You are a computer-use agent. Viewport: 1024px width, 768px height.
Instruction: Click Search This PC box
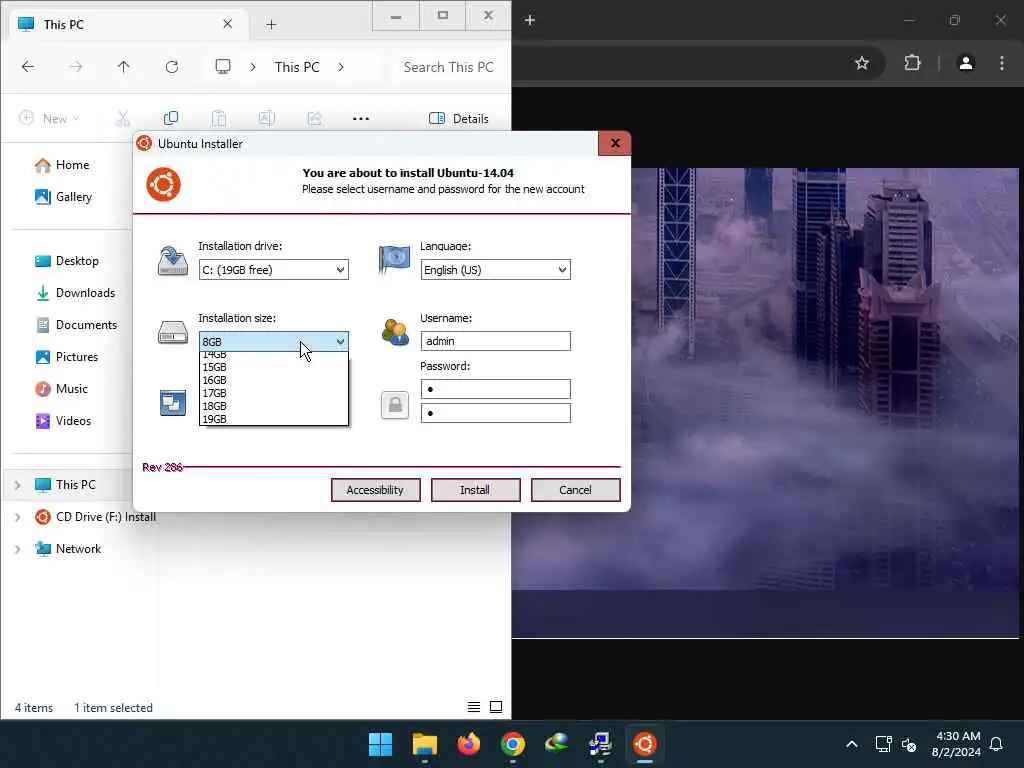pos(448,67)
